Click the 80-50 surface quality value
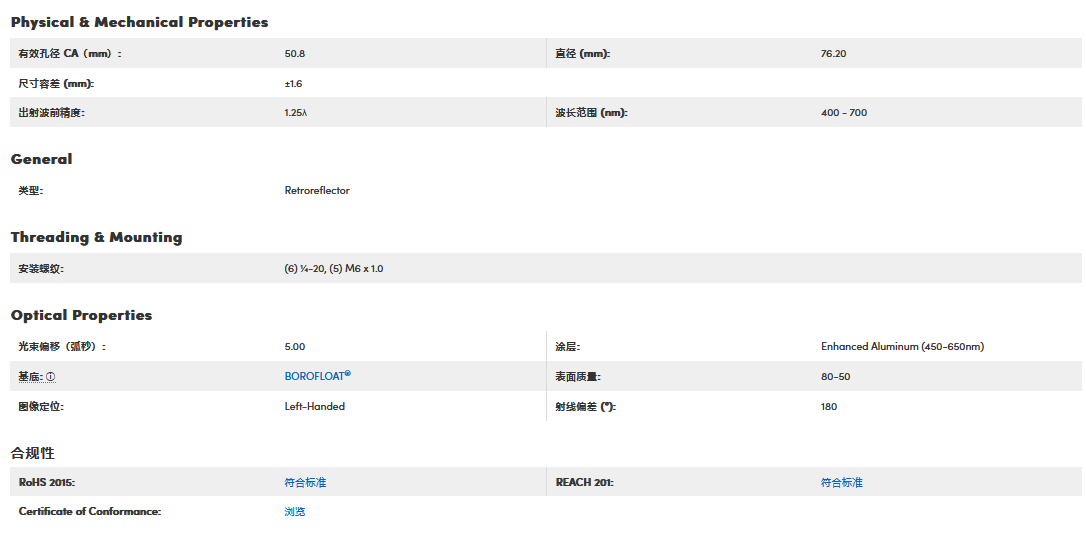This screenshot has width=1086, height=541. 835,377
